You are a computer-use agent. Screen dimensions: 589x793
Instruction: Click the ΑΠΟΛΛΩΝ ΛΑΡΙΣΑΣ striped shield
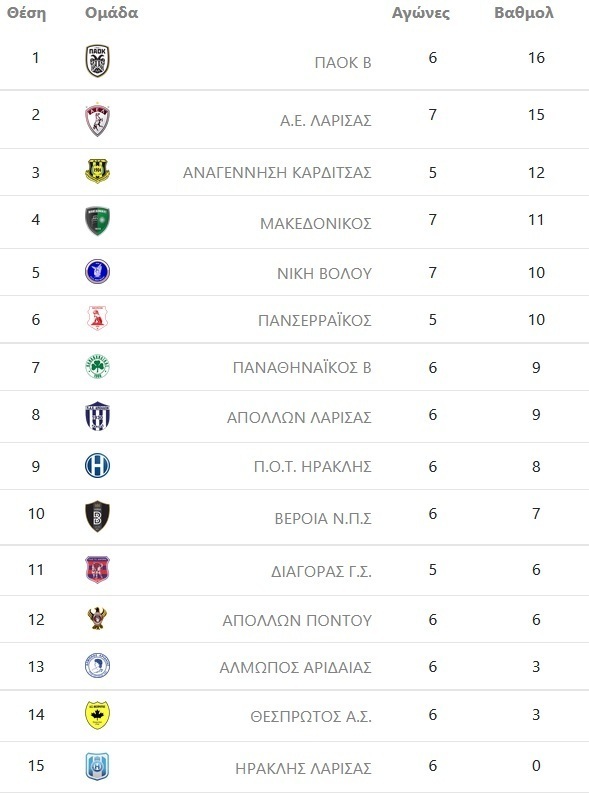pos(98,416)
